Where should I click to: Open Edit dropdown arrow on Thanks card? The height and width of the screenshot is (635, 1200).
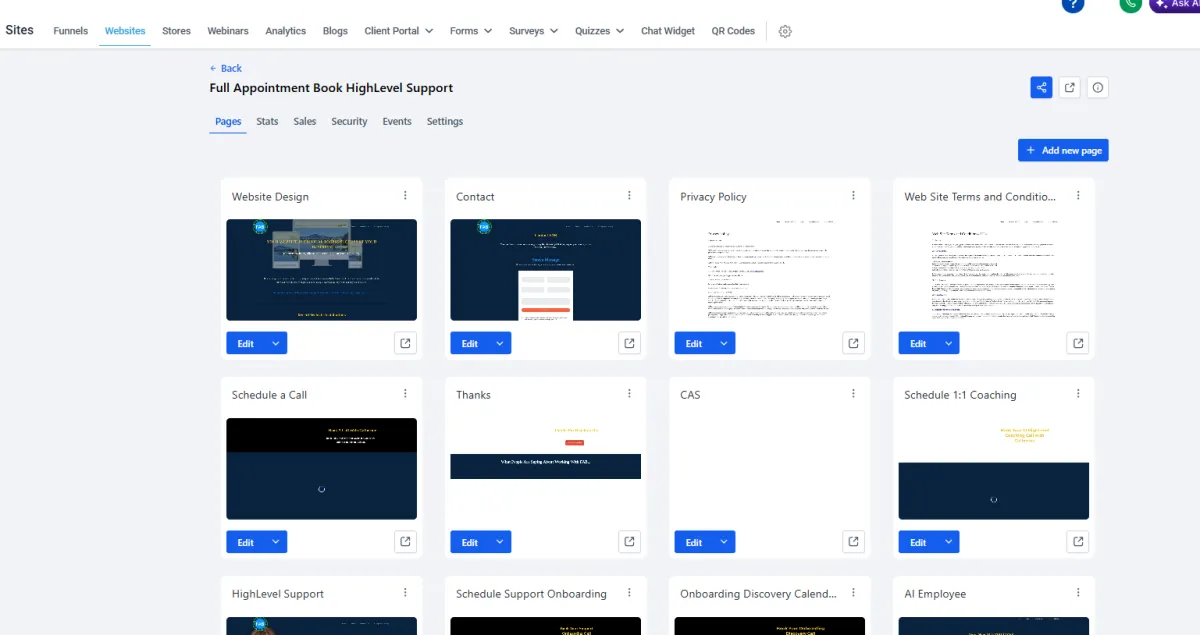click(500, 542)
